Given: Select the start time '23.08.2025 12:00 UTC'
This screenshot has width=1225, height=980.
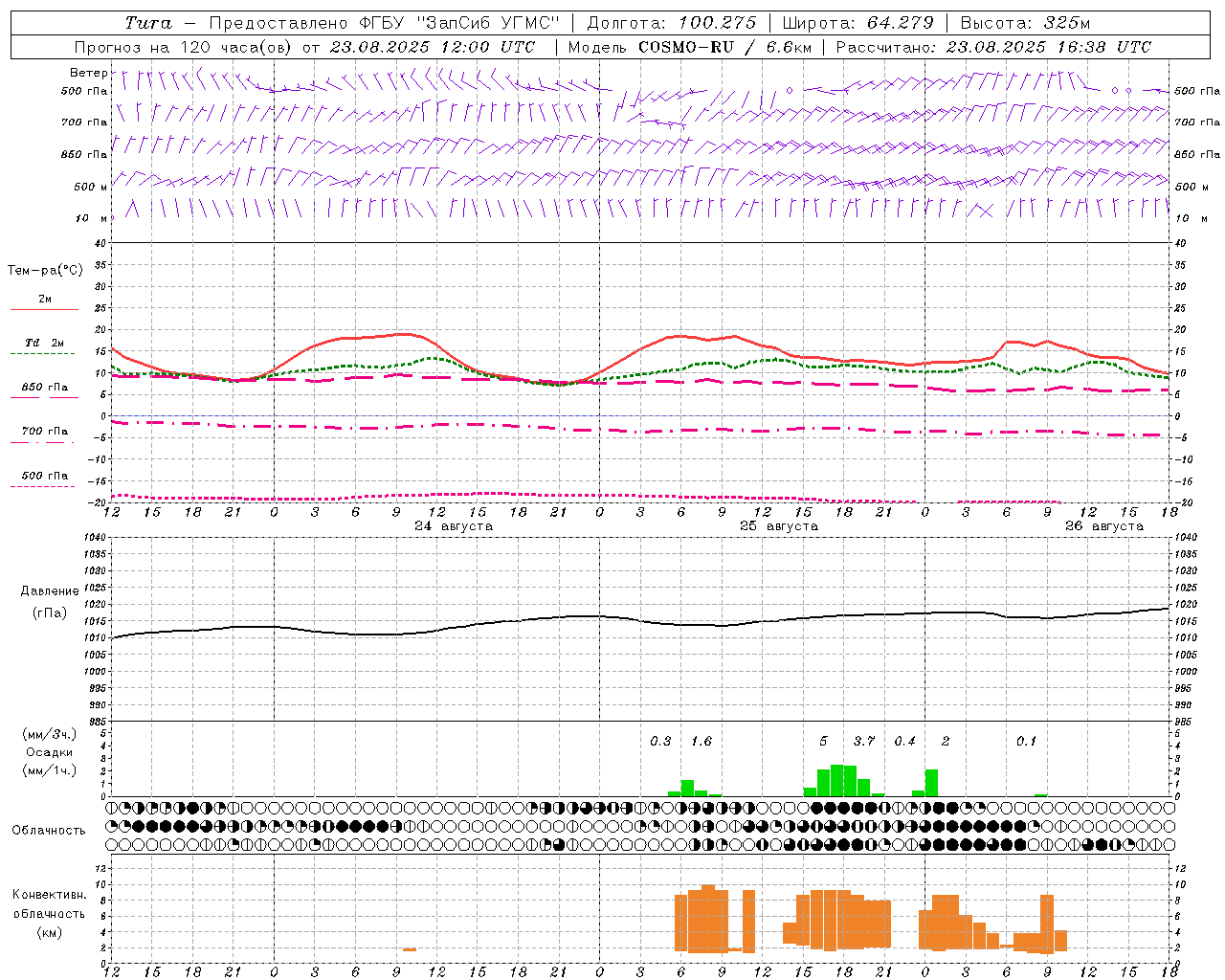Looking at the screenshot, I should tap(433, 47).
